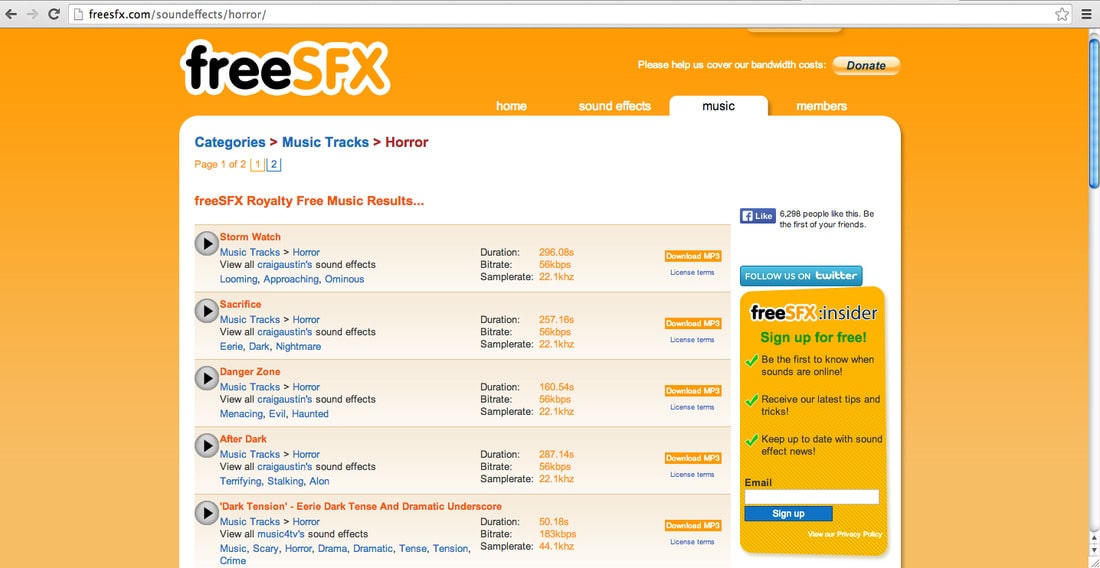Download MP3 for Sacrifice
This screenshot has height=568, width=1100.
pyautogui.click(x=693, y=323)
